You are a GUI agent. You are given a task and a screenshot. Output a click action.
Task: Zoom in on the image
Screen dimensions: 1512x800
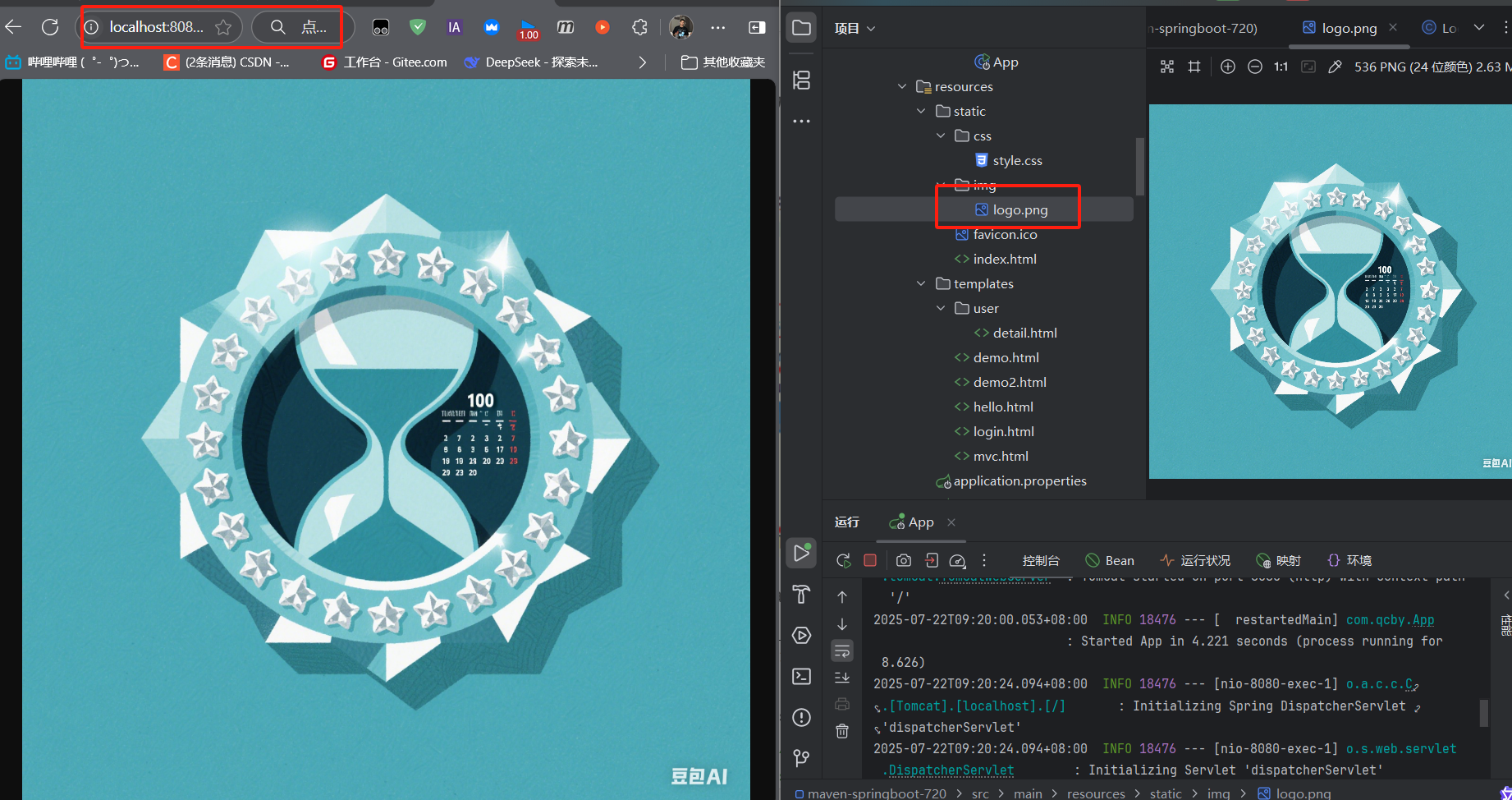(x=1228, y=67)
